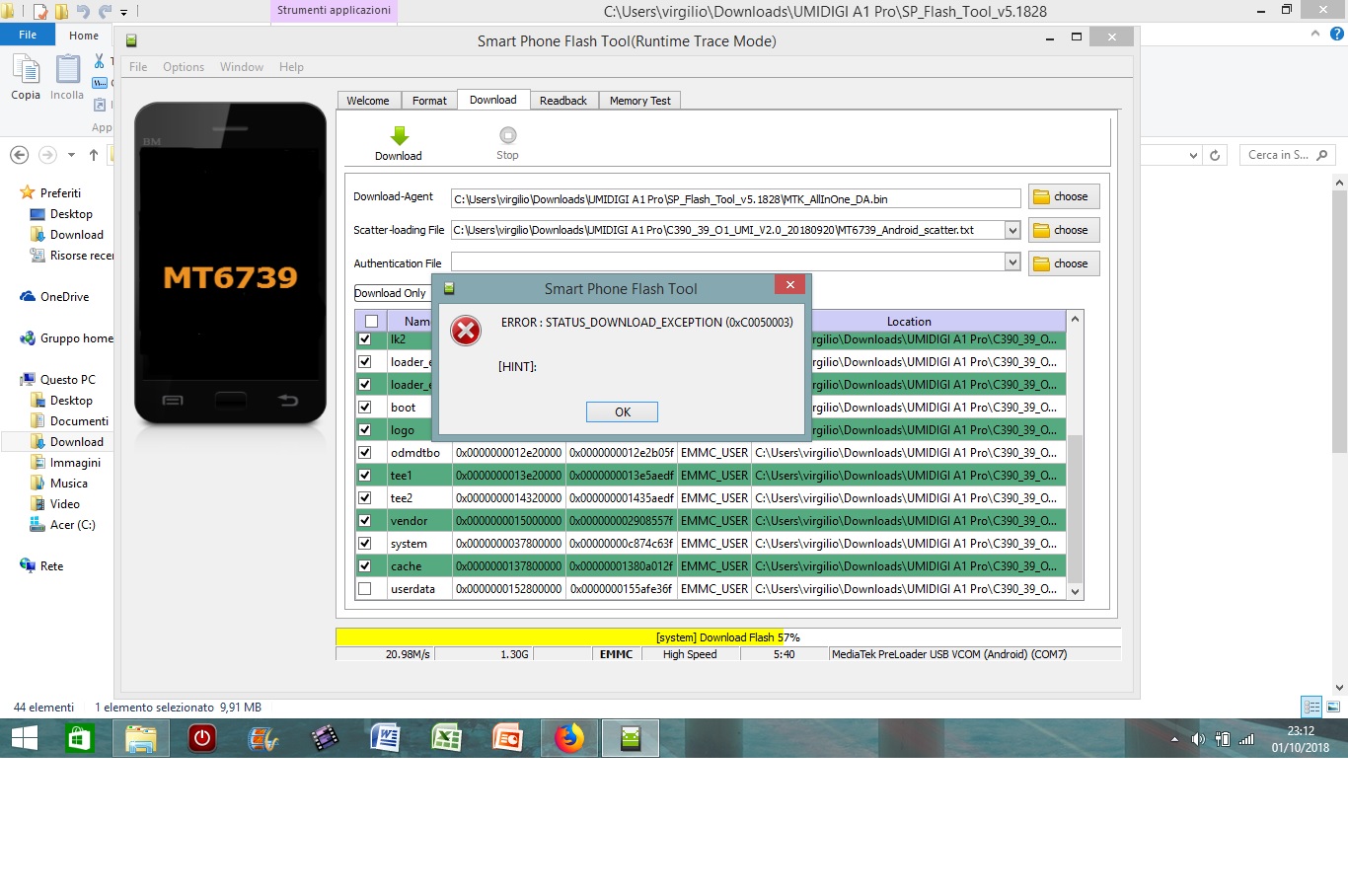This screenshot has width=1348, height=896.
Task: Click the Download-Agent path field
Action: (735, 198)
